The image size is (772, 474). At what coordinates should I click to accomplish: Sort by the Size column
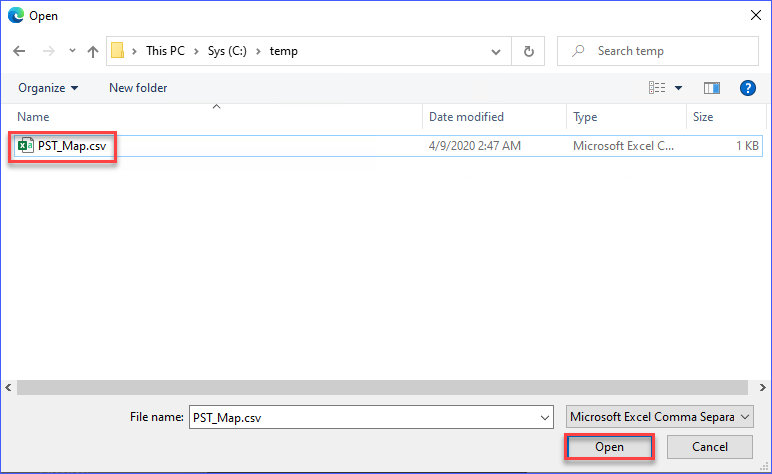(703, 117)
